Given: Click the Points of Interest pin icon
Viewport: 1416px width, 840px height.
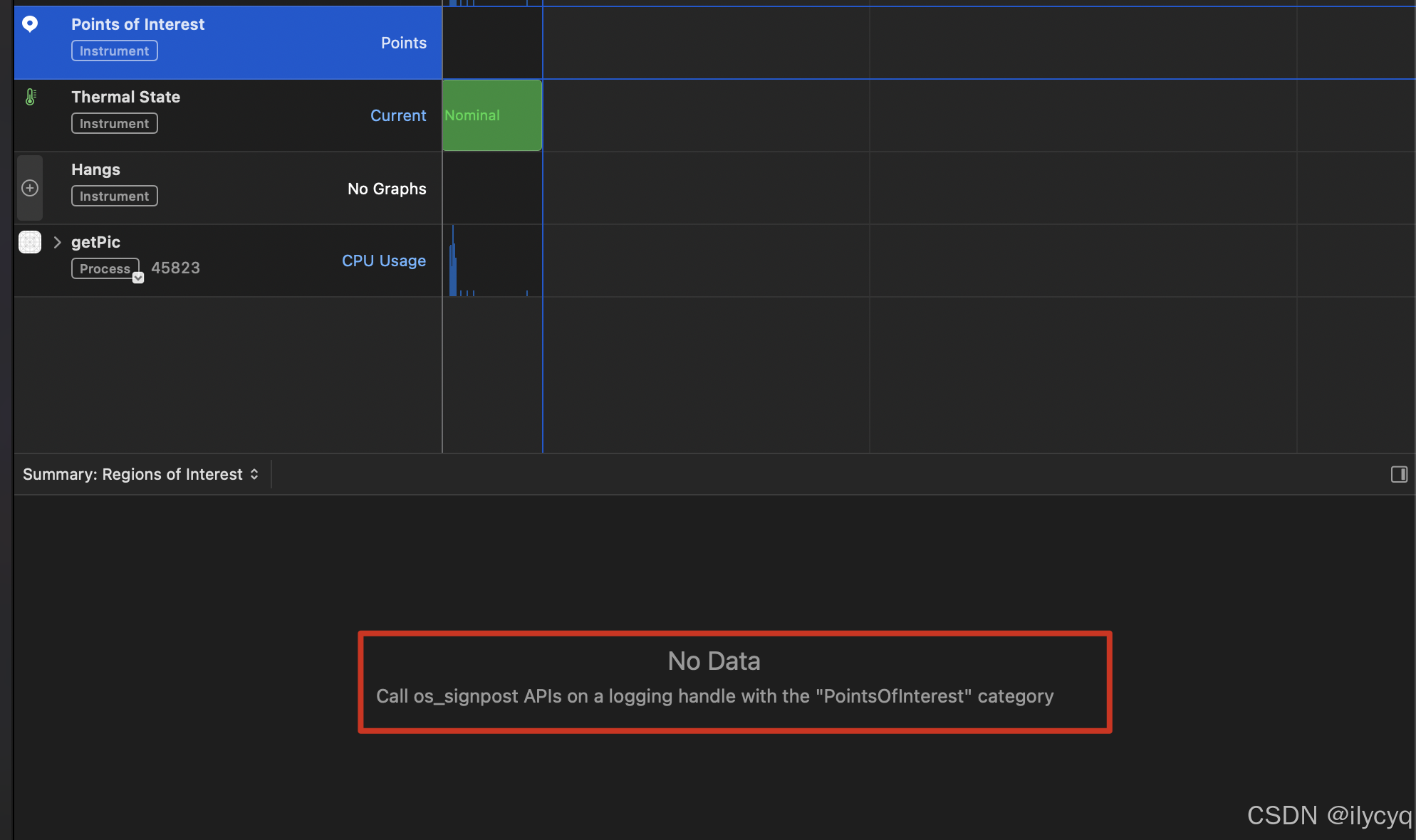Looking at the screenshot, I should [30, 24].
